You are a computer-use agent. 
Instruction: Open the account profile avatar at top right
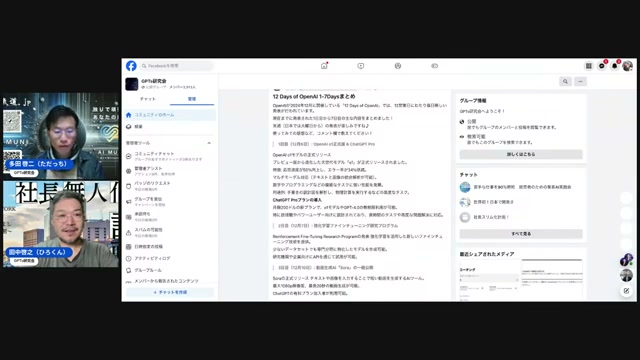628,66
